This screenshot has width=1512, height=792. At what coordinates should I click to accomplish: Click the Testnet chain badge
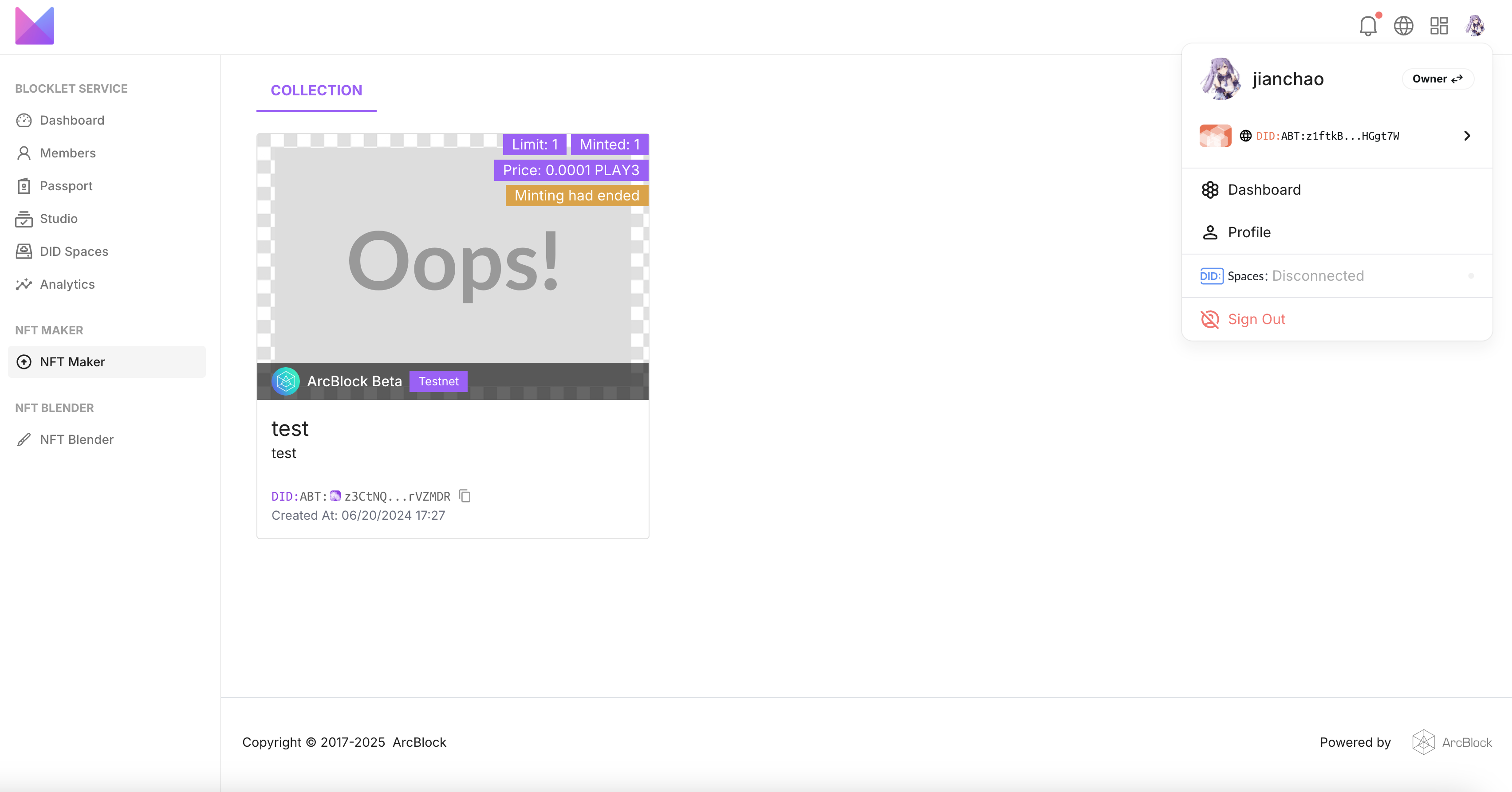[438, 381]
